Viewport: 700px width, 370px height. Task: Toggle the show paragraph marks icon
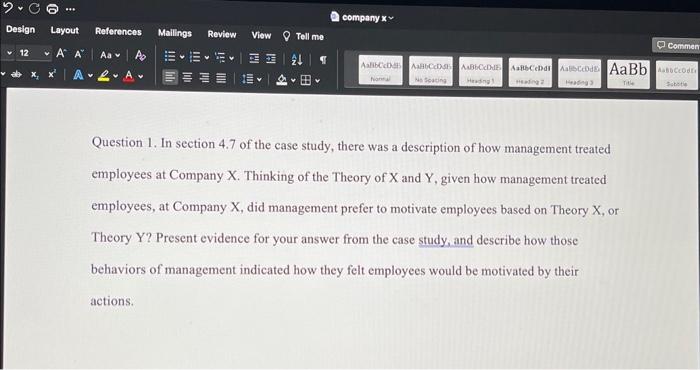coord(323,60)
